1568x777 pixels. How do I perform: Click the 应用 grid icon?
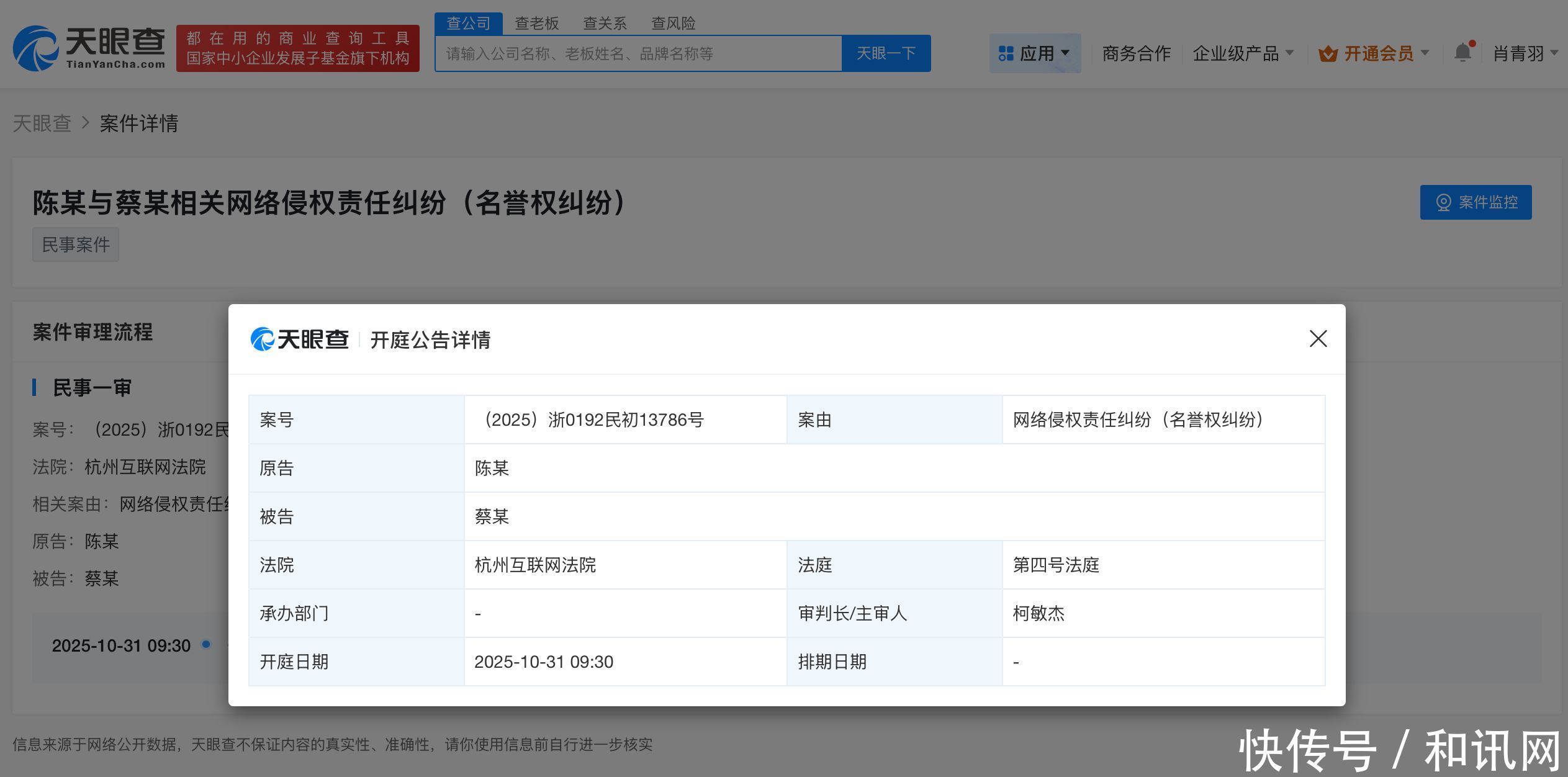pos(1006,54)
